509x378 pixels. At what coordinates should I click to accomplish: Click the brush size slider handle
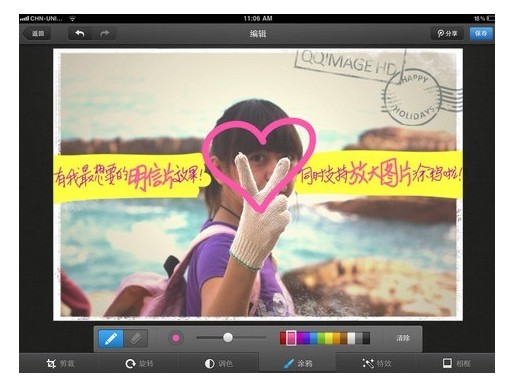click(x=228, y=338)
